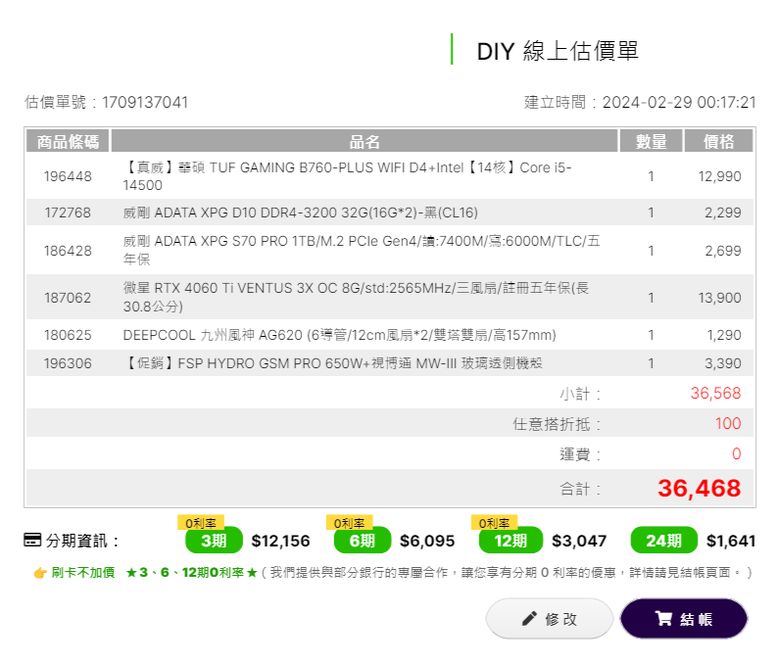Click the price 1,290

[x=724, y=335]
